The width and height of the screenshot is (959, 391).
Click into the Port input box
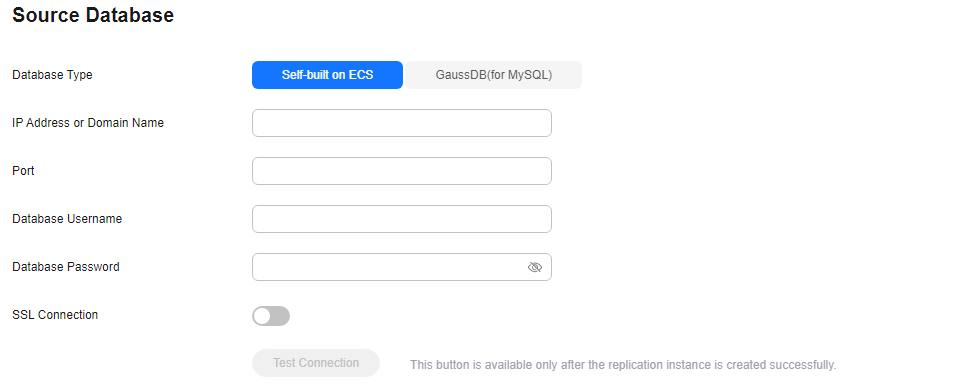pos(402,171)
